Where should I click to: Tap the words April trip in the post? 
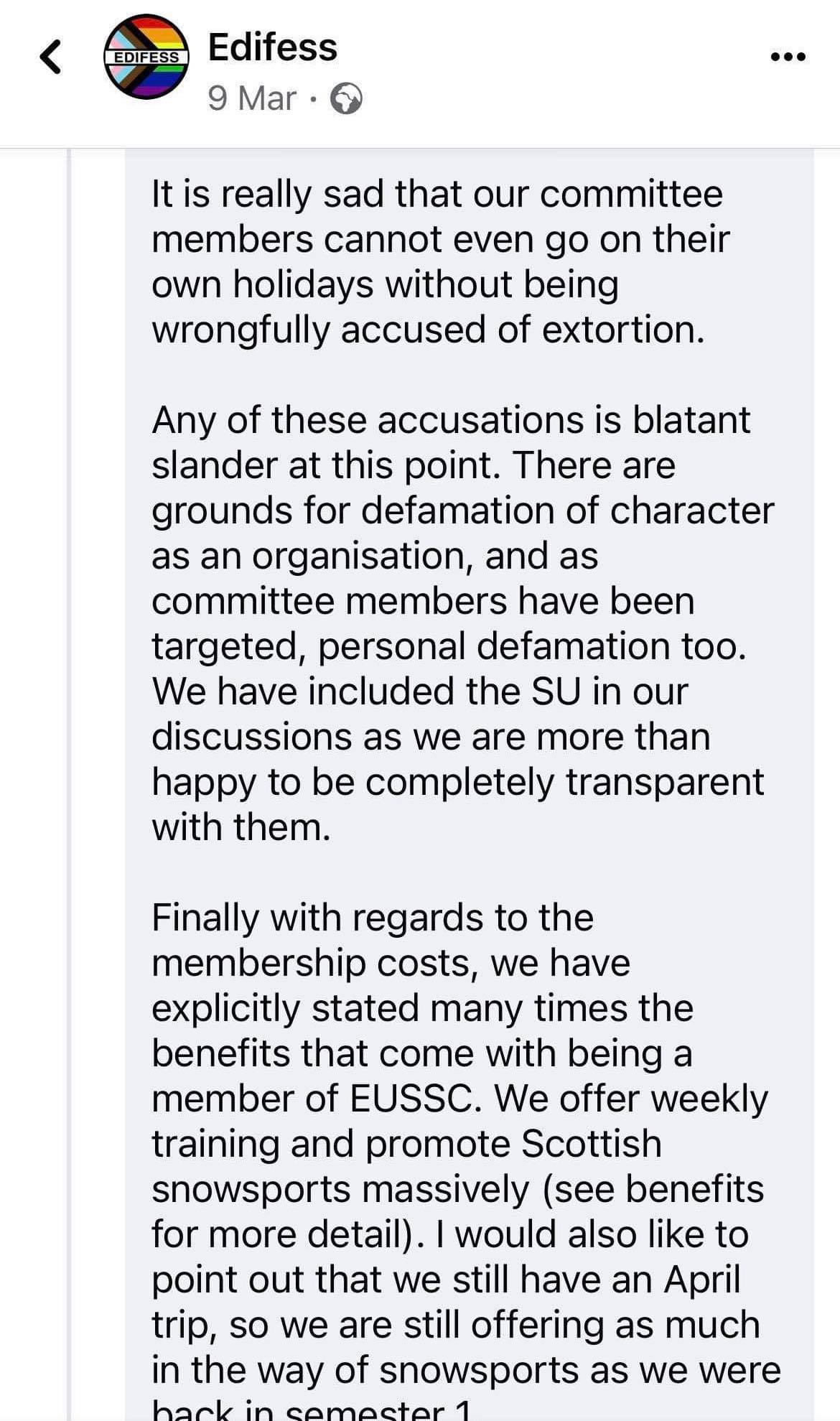pos(445,1302)
